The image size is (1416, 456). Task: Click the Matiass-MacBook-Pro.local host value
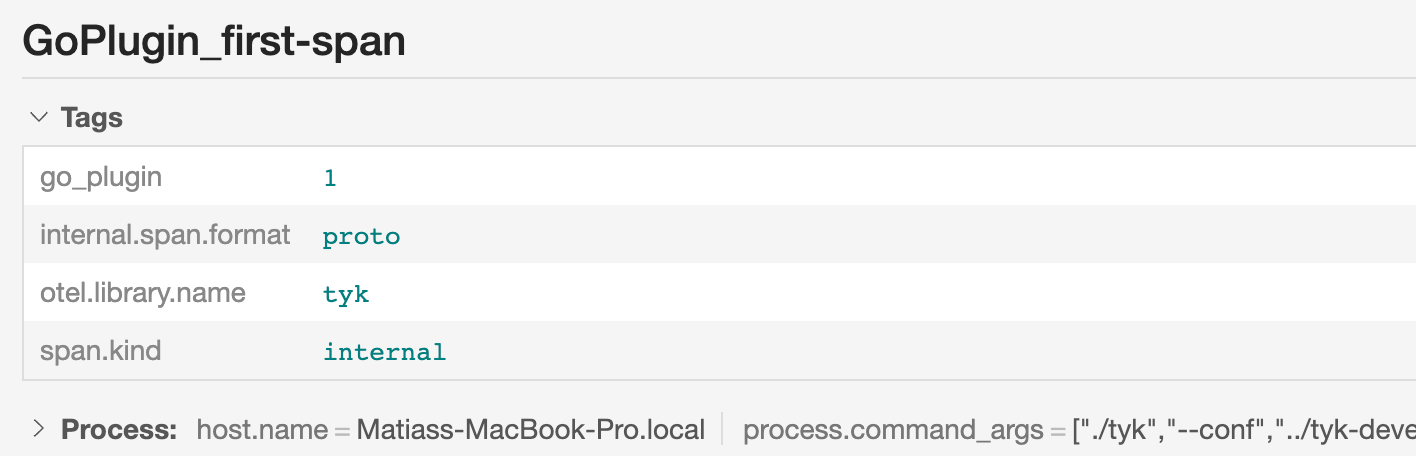[530, 430]
